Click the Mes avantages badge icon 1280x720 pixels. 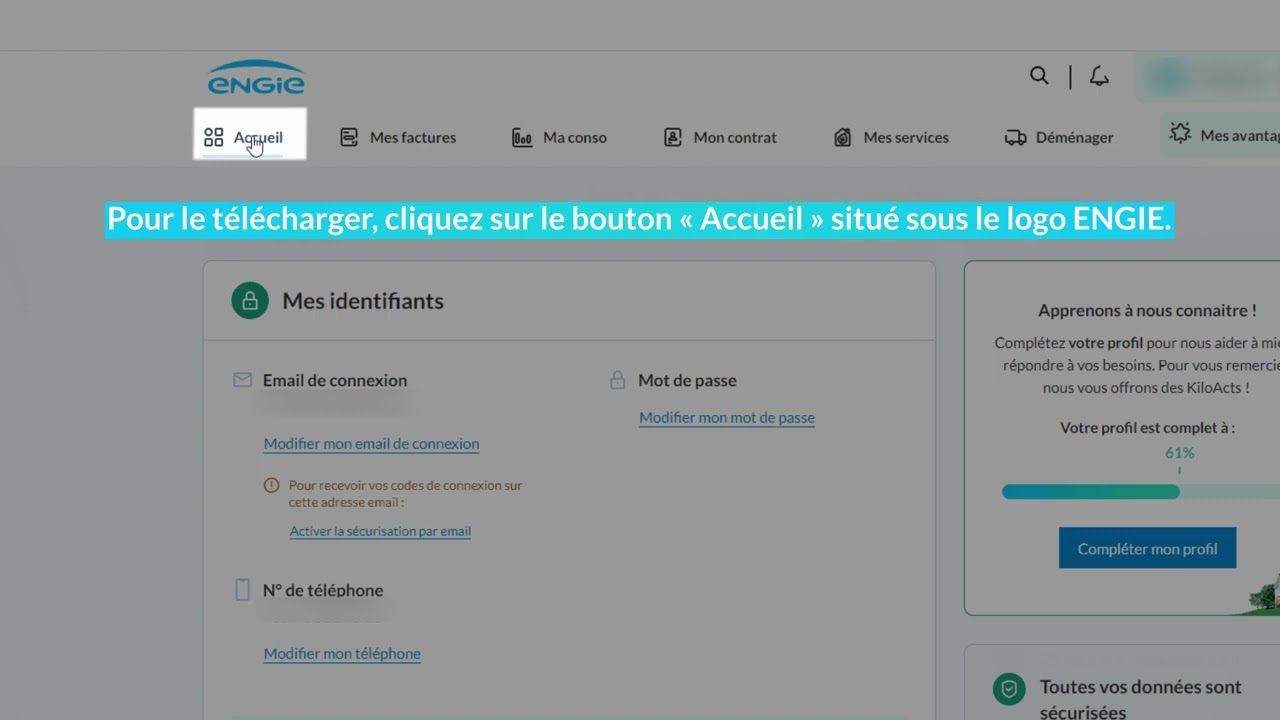[x=1180, y=134]
